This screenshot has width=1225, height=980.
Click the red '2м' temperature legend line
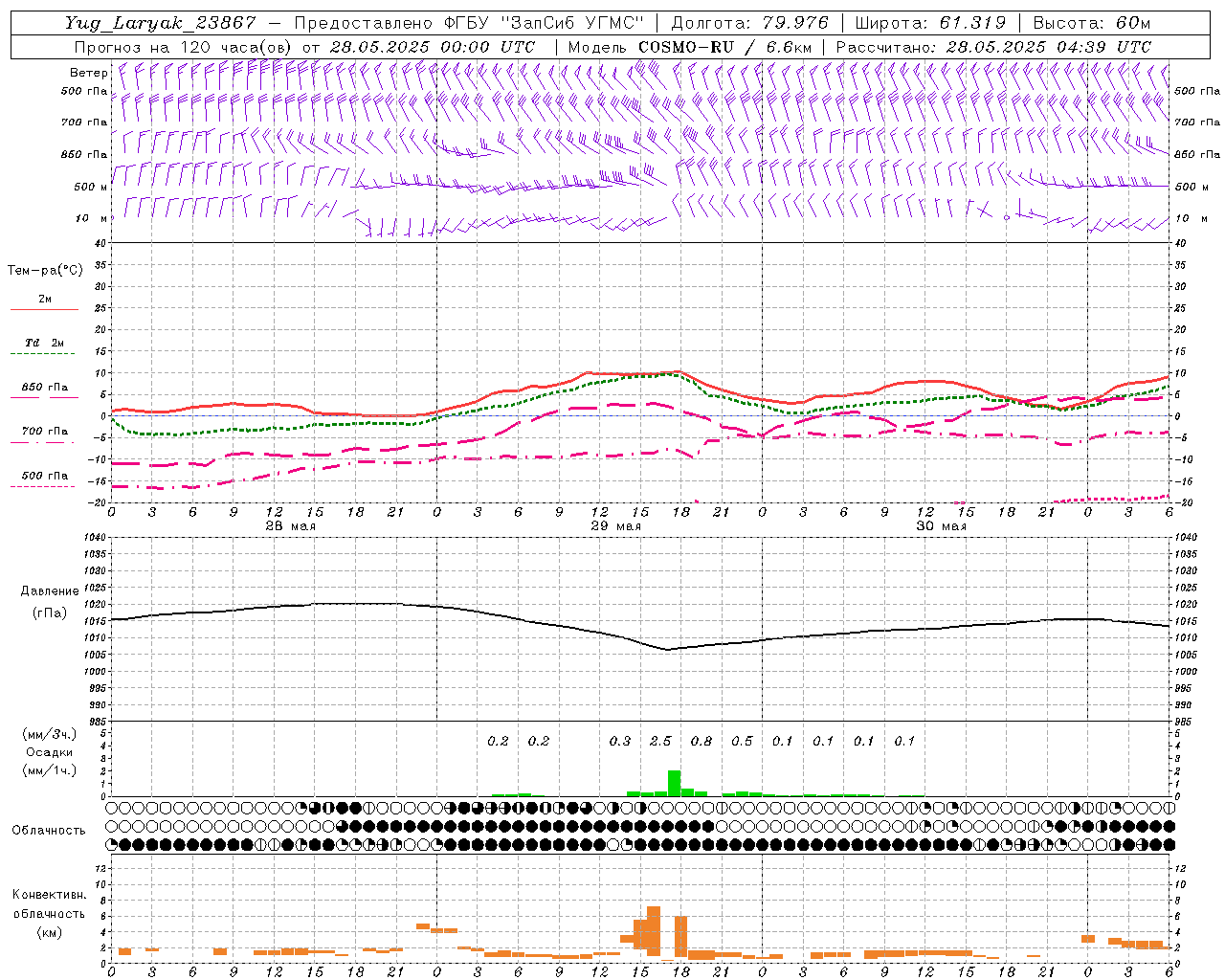pyautogui.click(x=44, y=309)
